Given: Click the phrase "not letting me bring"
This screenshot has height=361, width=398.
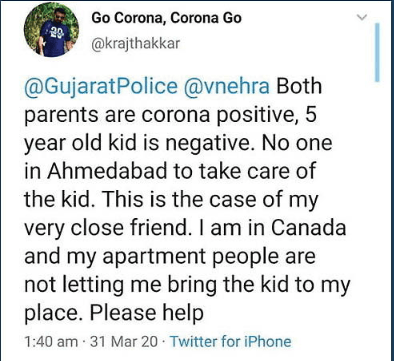Looking at the screenshot, I should (x=122, y=285).
